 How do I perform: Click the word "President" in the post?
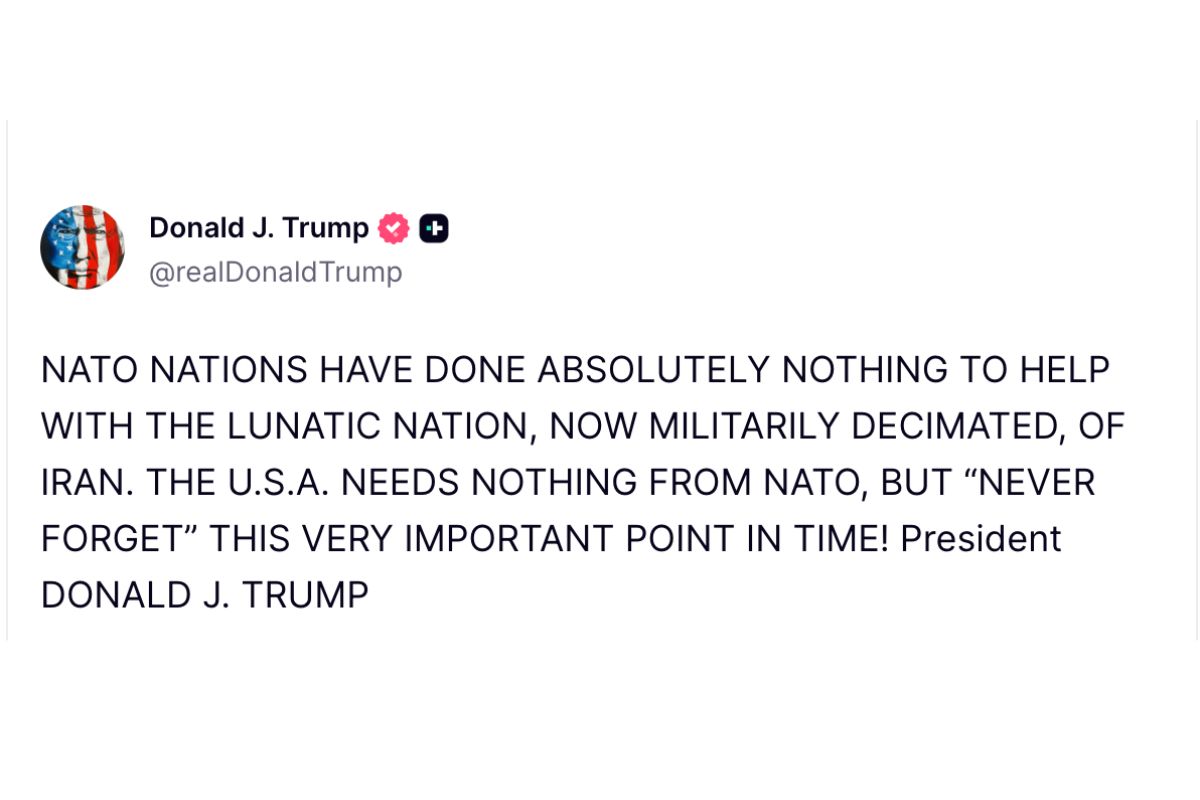pos(980,539)
